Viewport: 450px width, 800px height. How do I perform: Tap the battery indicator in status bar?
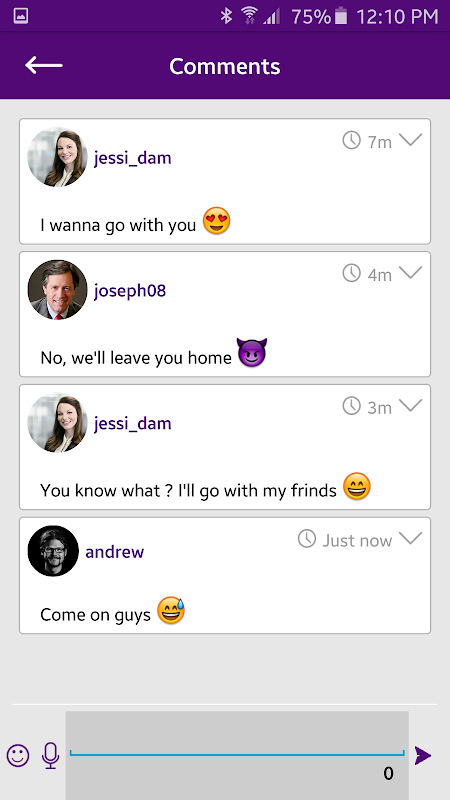click(341, 16)
